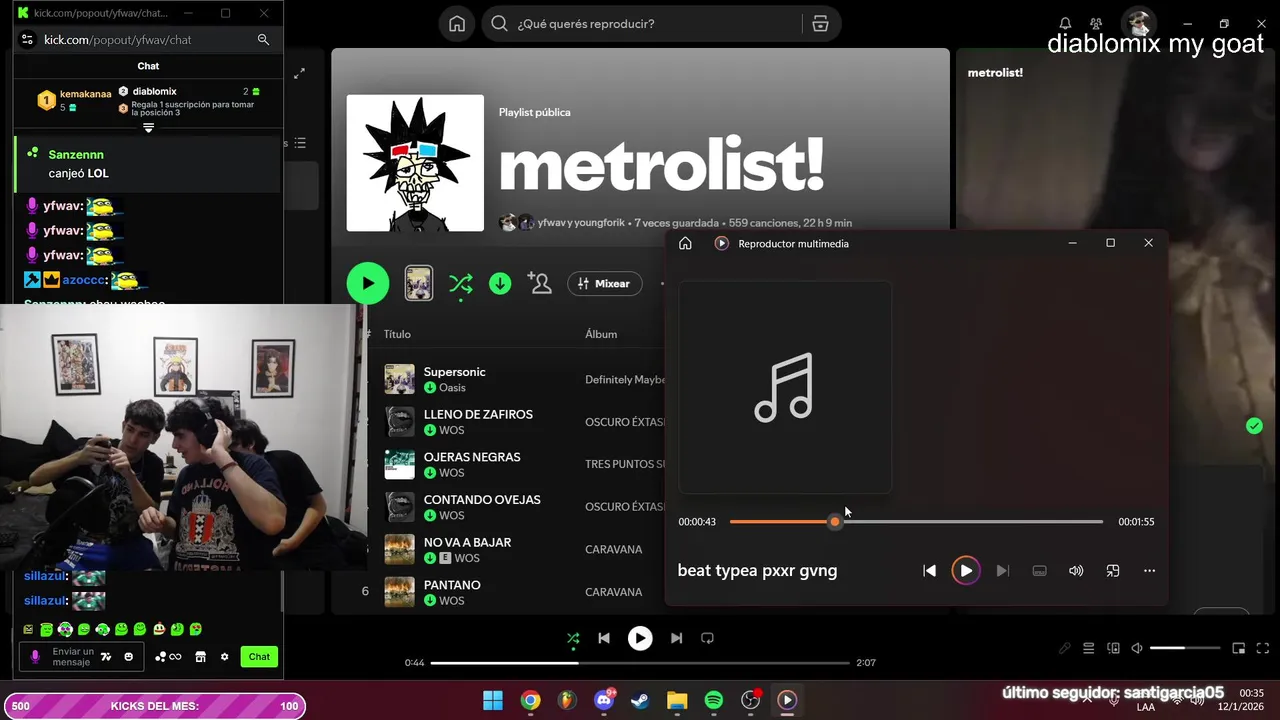
Task: Toggle playlist shuffle next to preview thumbnail
Action: [461, 284]
